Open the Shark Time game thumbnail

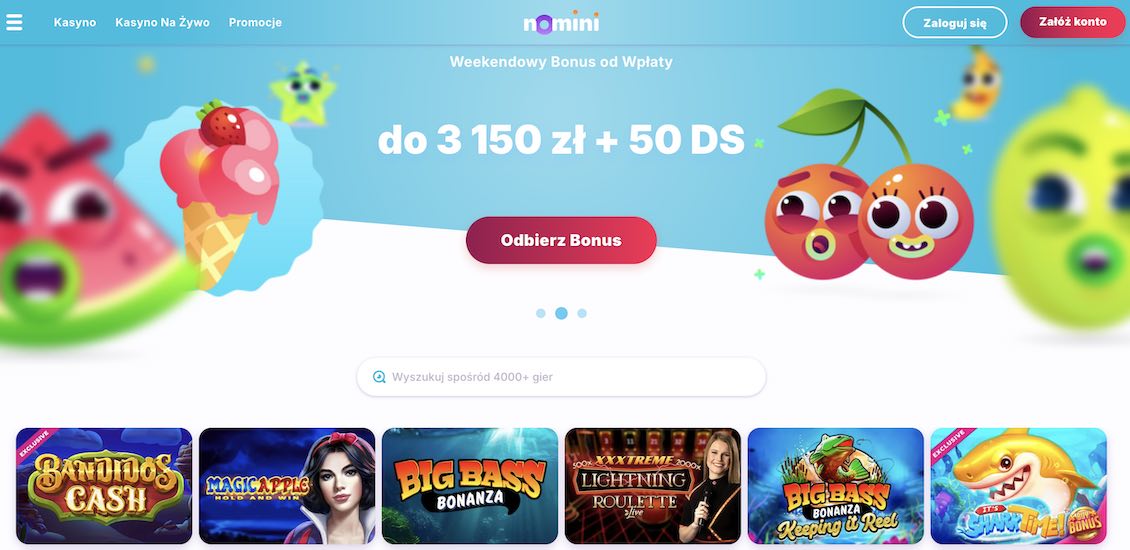[x=1019, y=486]
